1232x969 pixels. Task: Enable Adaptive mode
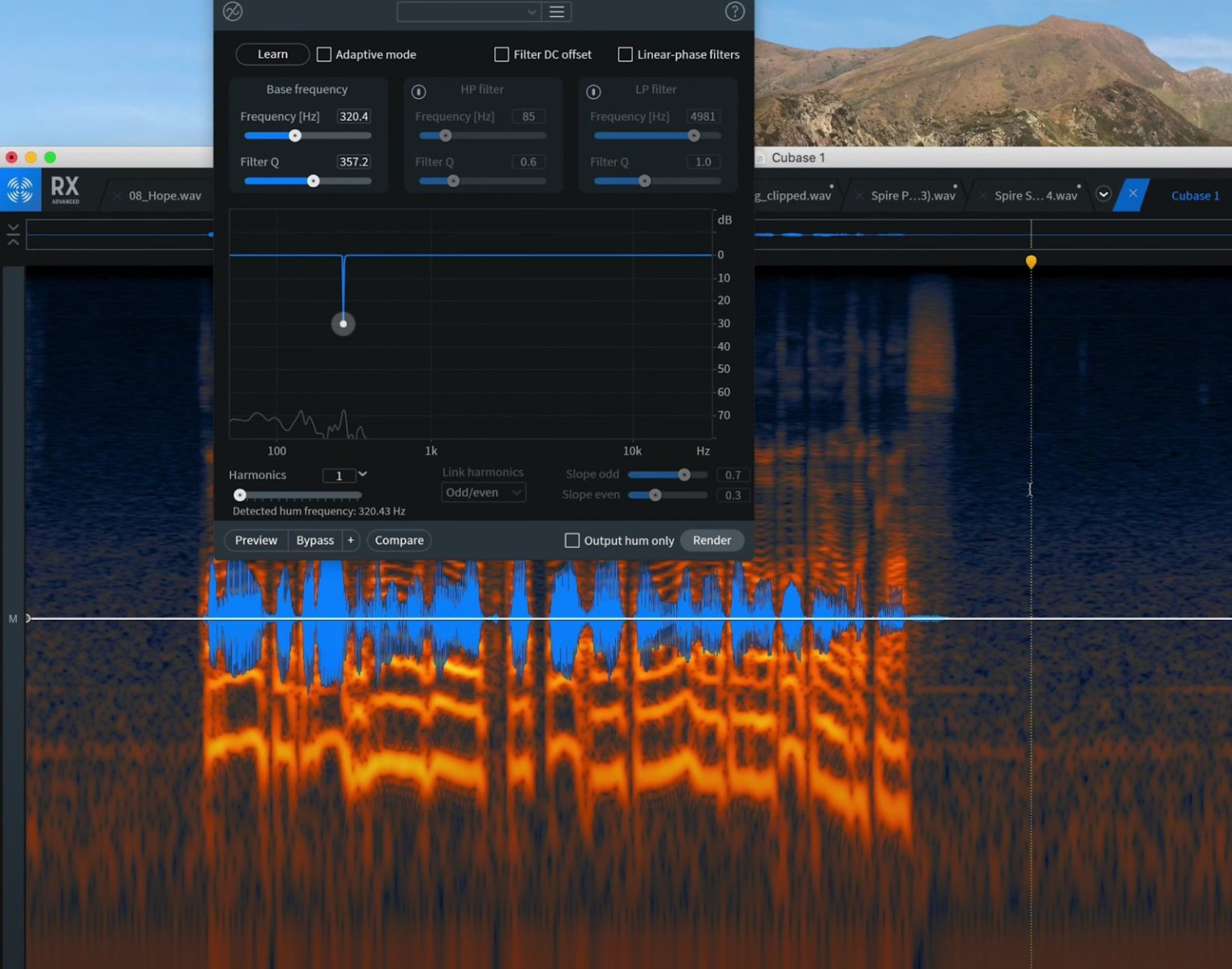324,54
